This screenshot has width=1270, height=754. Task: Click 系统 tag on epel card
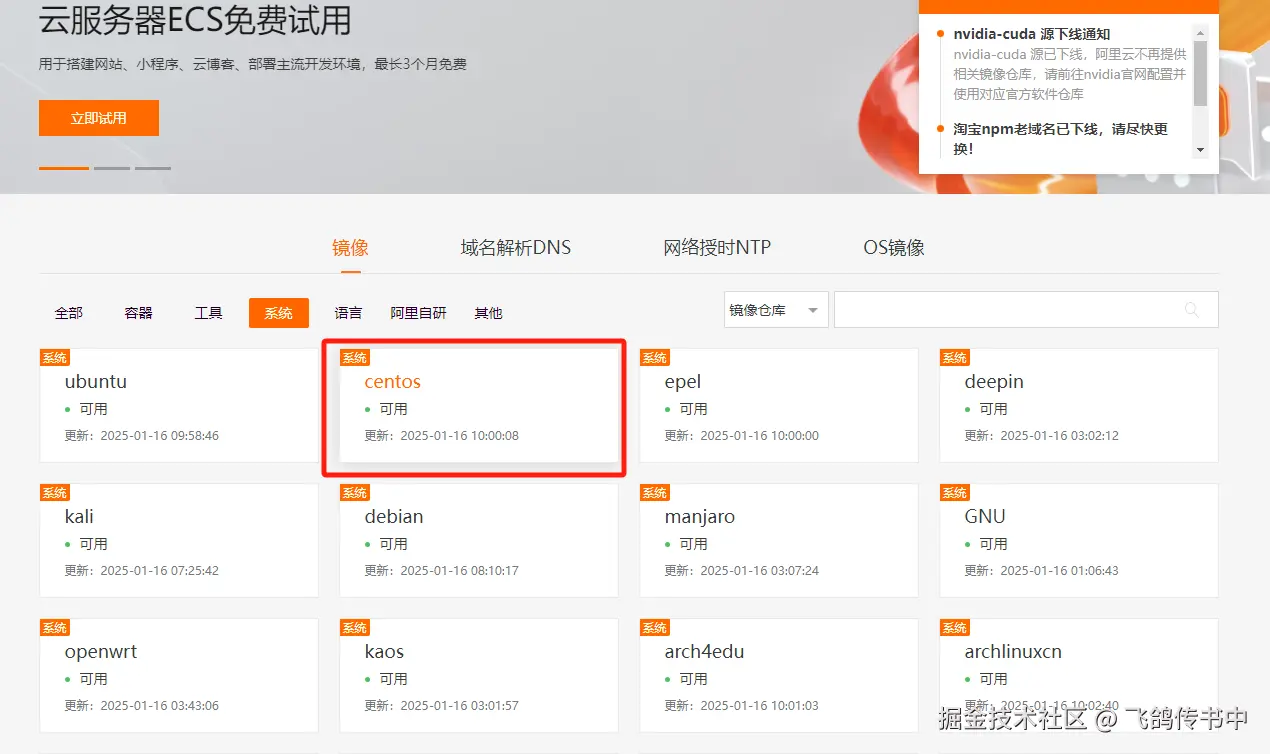point(655,358)
